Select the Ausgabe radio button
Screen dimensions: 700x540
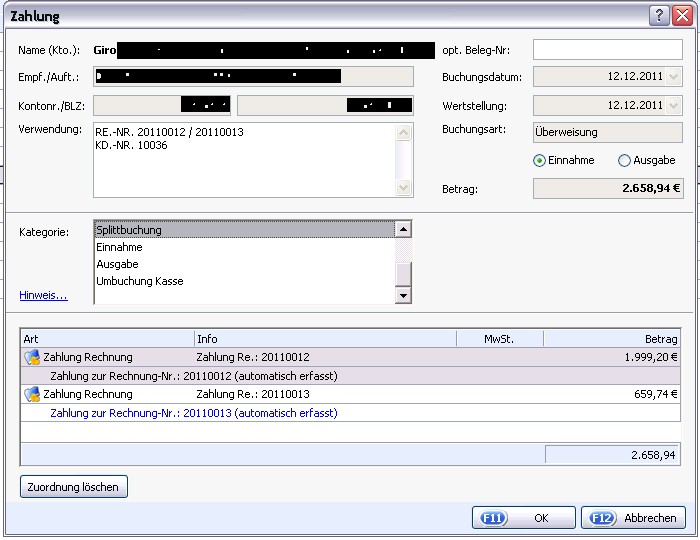[624, 161]
